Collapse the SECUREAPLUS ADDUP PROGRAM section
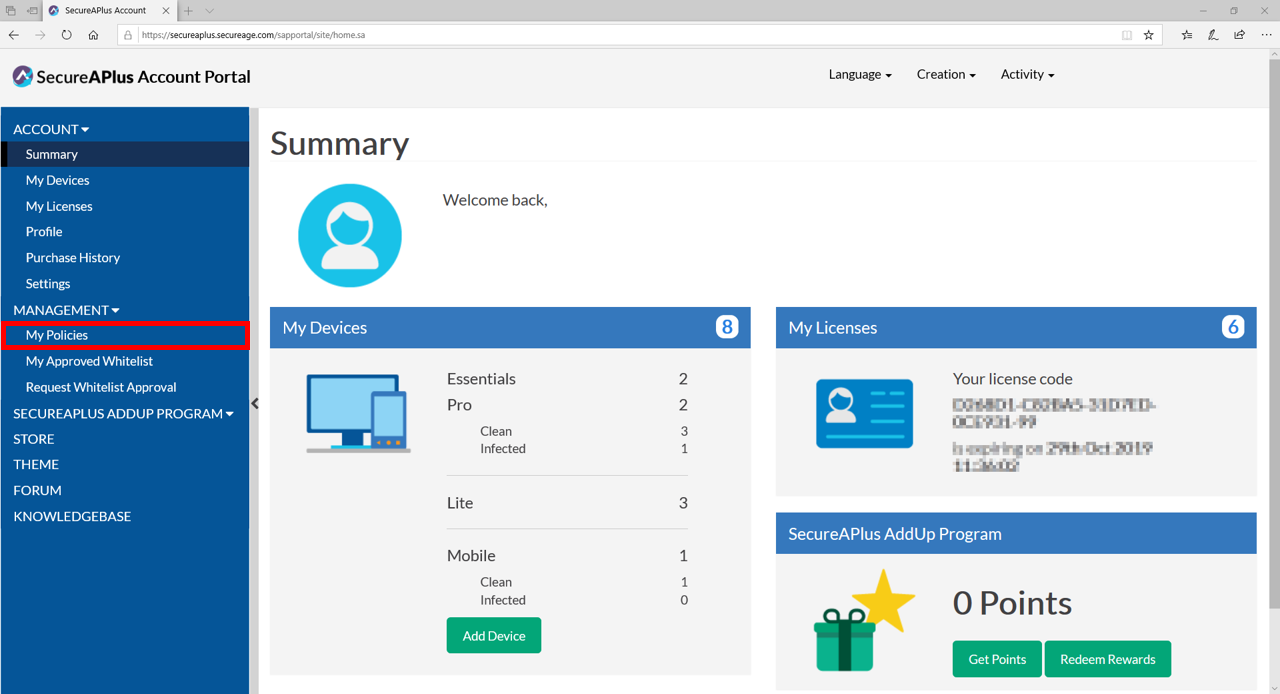This screenshot has width=1280, height=694. click(x=122, y=413)
